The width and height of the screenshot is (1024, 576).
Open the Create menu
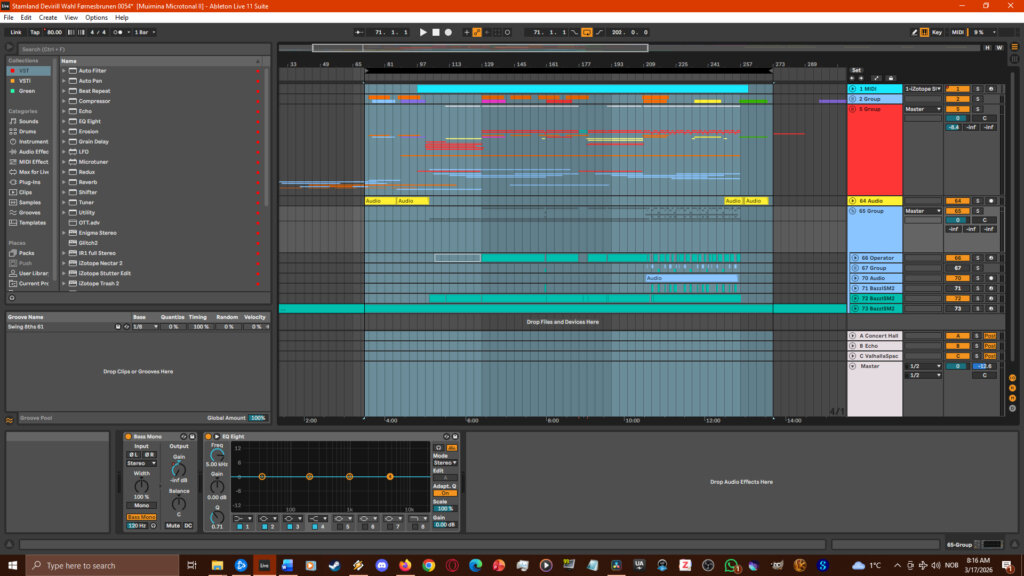(48, 18)
